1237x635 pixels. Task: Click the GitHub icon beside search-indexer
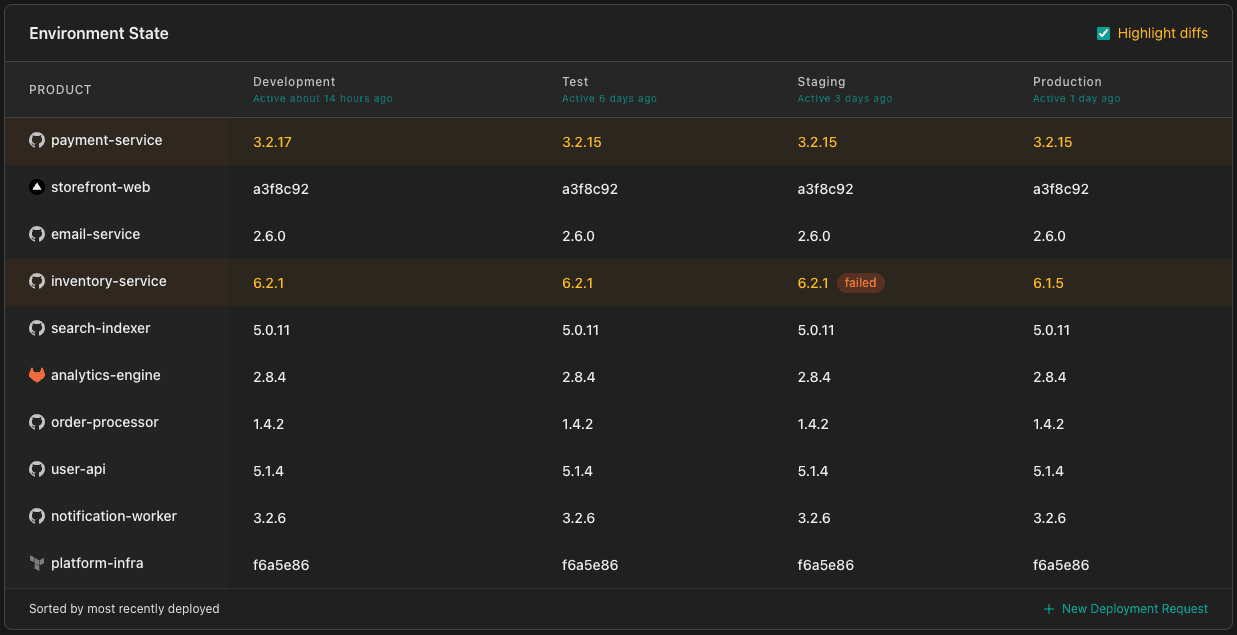pyautogui.click(x=37, y=329)
